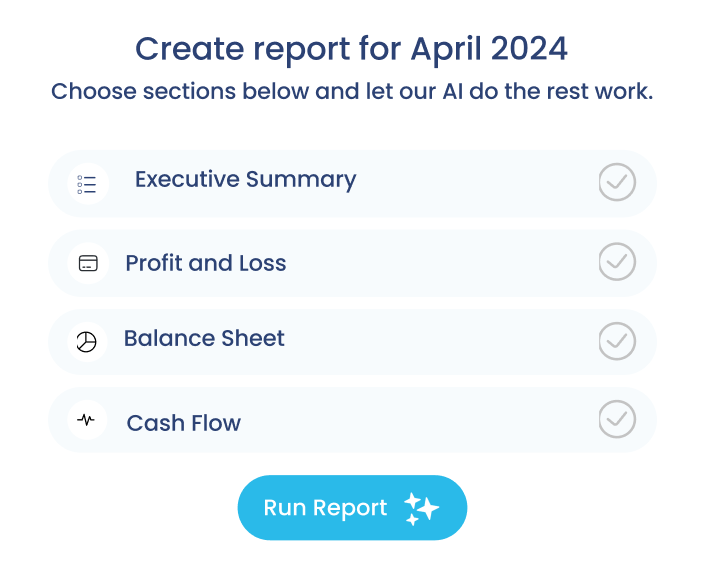Click the sparkle stars icon on Run Report

tap(421, 509)
